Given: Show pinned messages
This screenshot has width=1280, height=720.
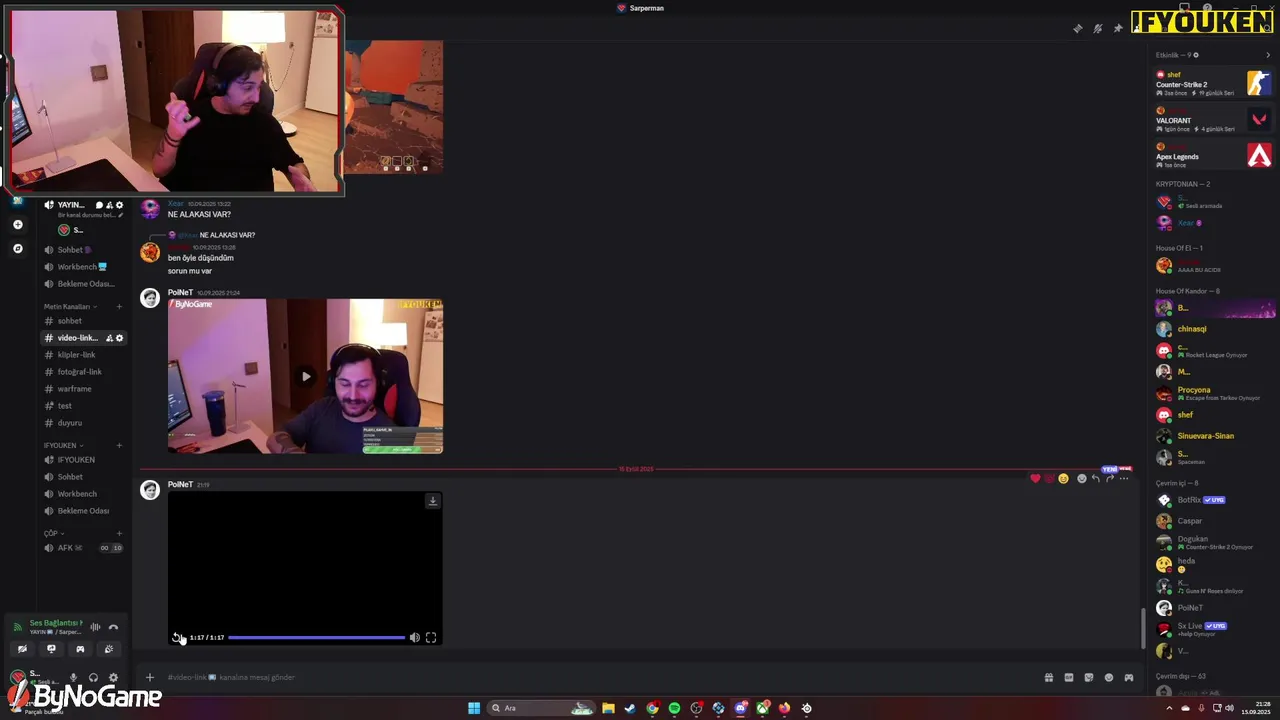Looking at the screenshot, I should point(1117,28).
